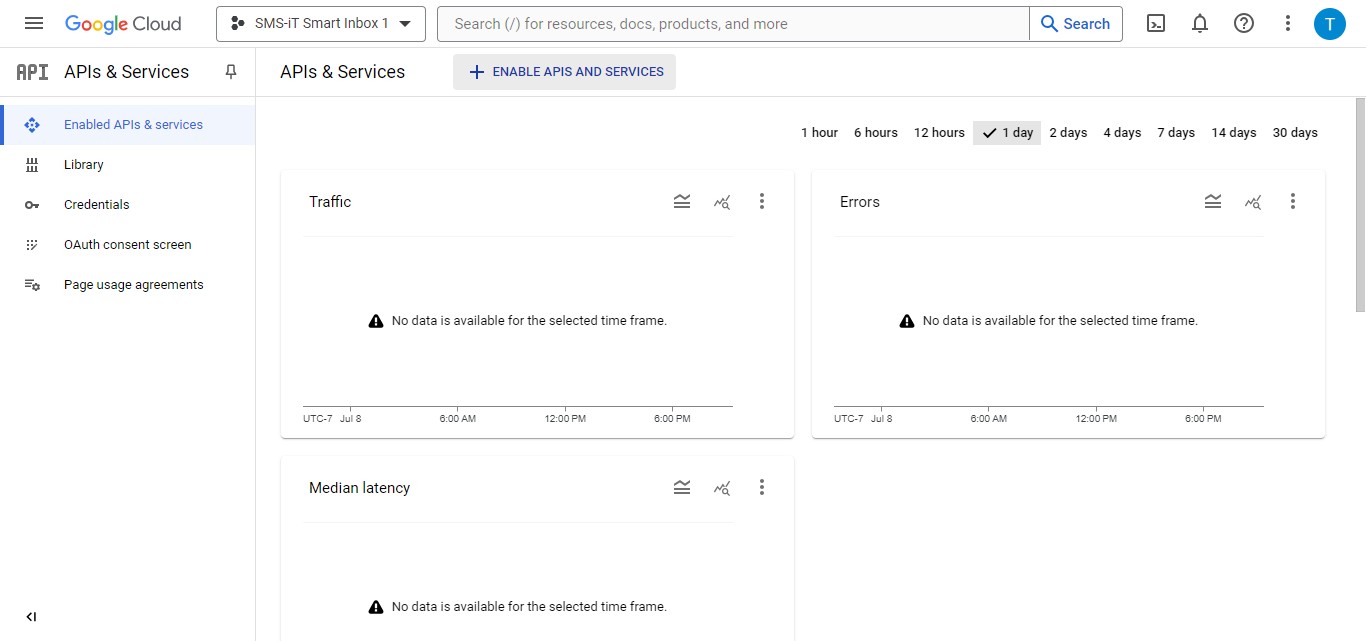
Task: Click the Traffic chart legend icon
Action: [x=682, y=201]
